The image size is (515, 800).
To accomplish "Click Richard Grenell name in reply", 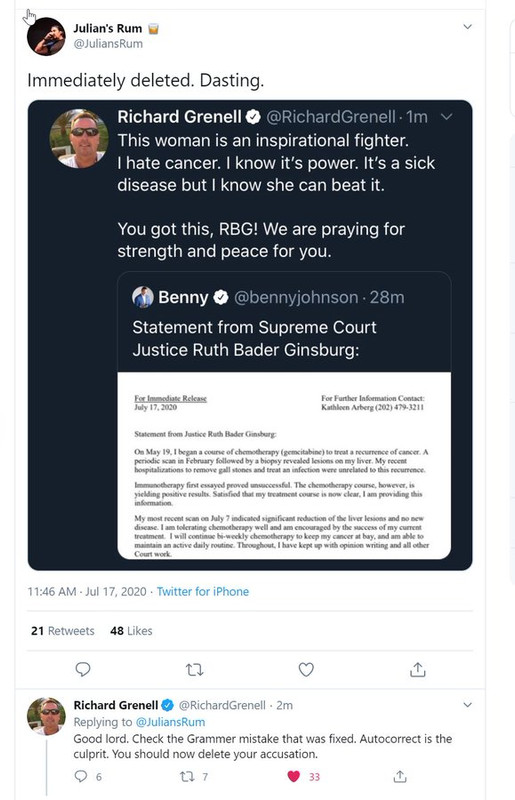I will tap(116, 705).
